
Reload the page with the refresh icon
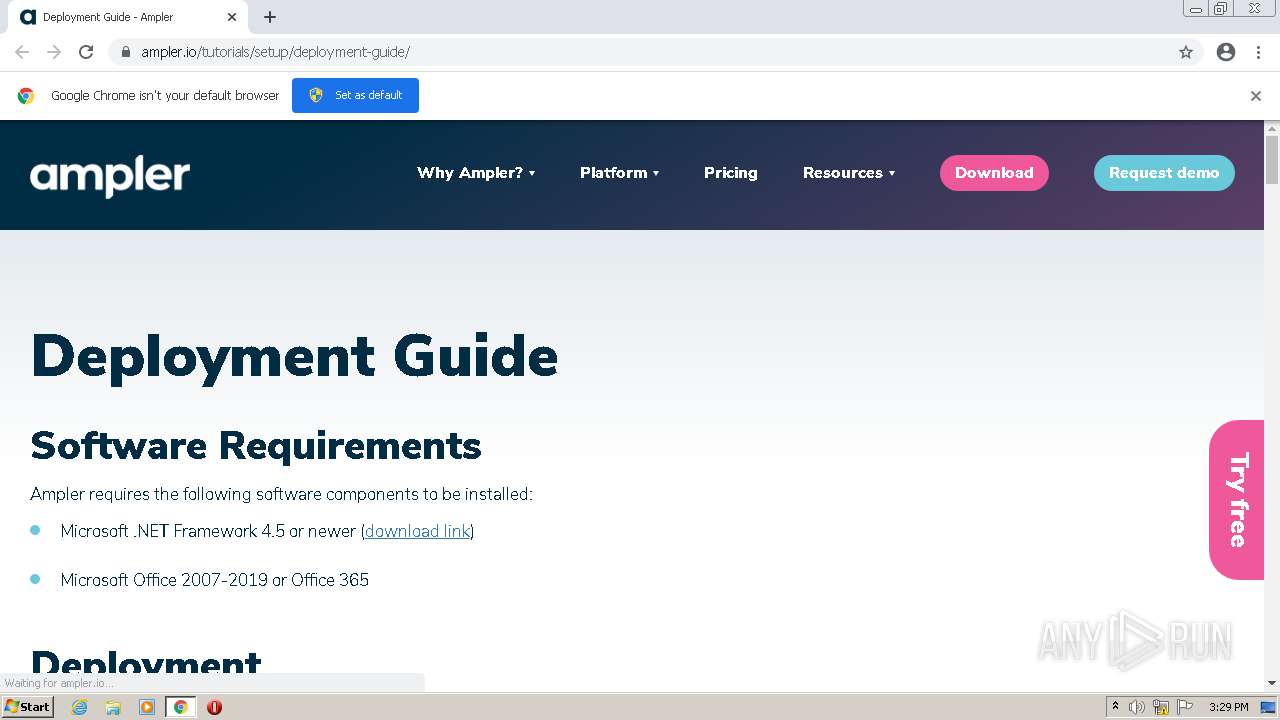tap(86, 52)
